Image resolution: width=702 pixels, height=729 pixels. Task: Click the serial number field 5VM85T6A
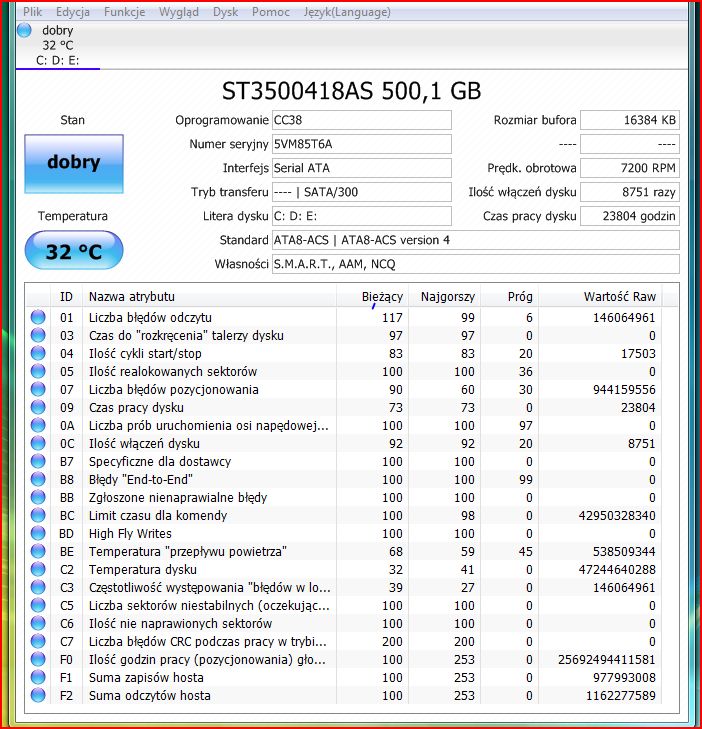pos(361,144)
